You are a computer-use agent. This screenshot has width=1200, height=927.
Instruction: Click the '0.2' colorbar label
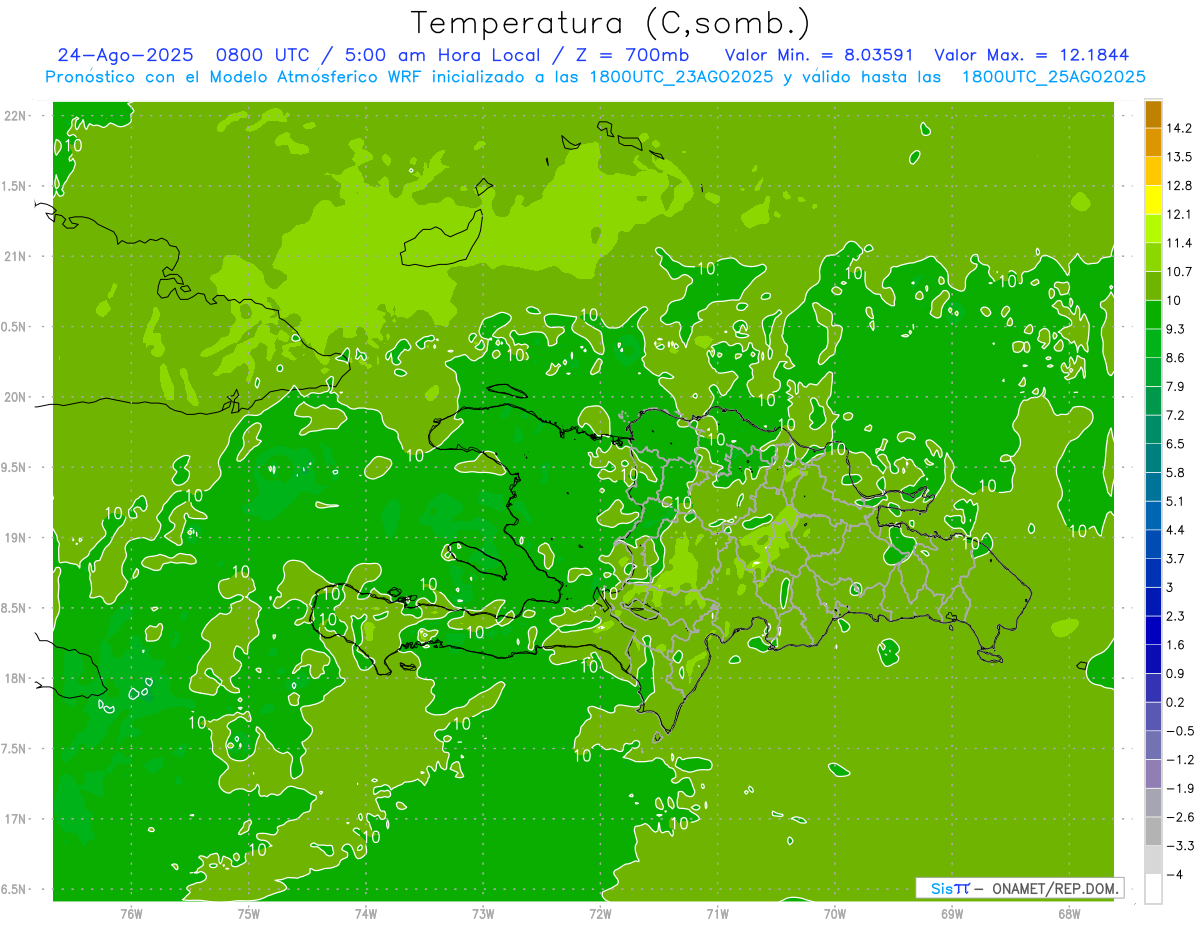click(x=1176, y=702)
